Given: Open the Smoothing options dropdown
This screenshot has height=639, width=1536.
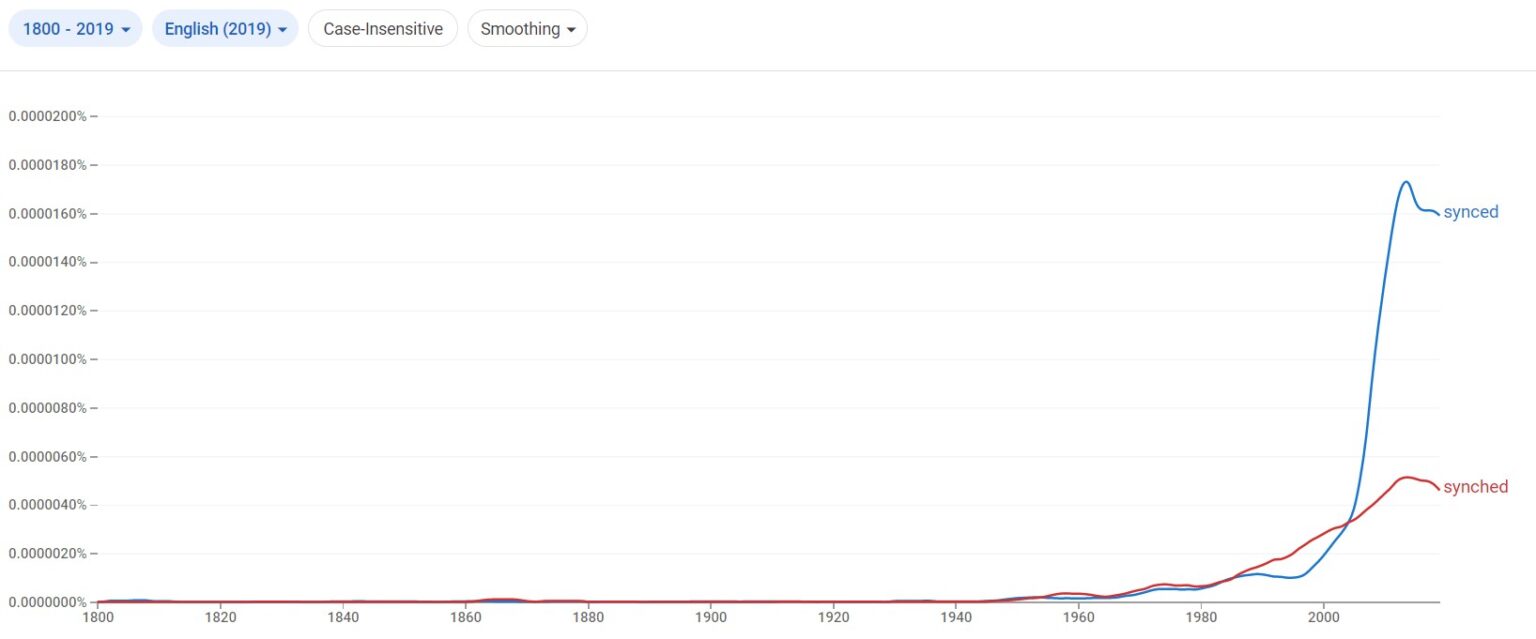Looking at the screenshot, I should point(527,28).
